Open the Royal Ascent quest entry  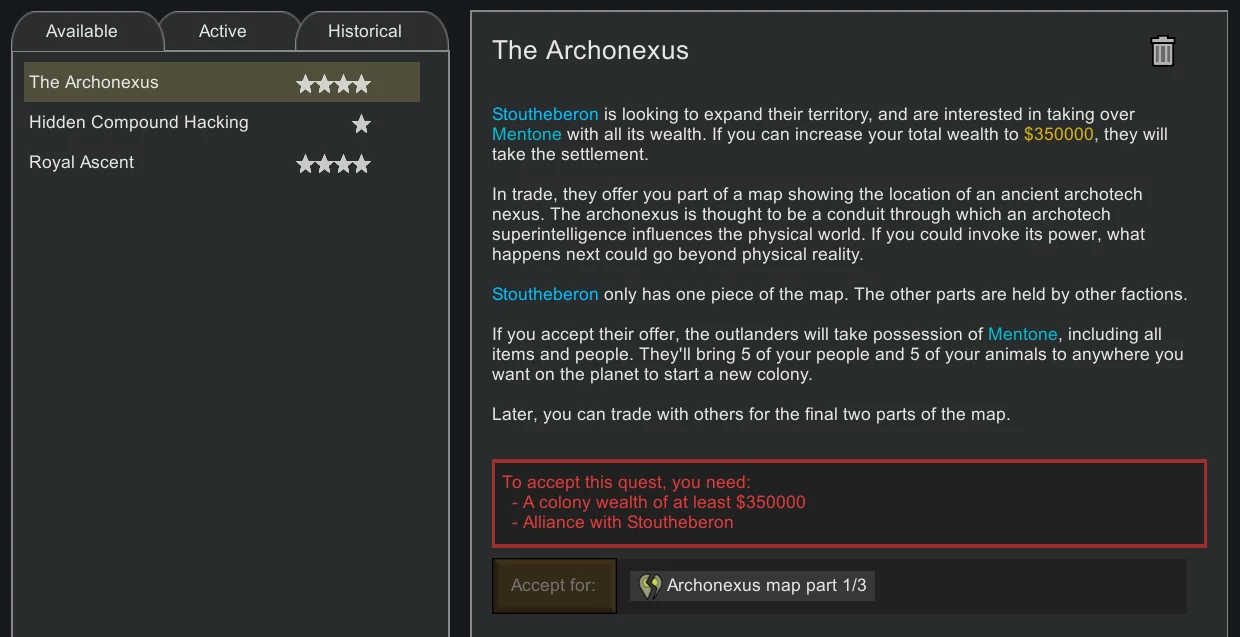(x=81, y=162)
